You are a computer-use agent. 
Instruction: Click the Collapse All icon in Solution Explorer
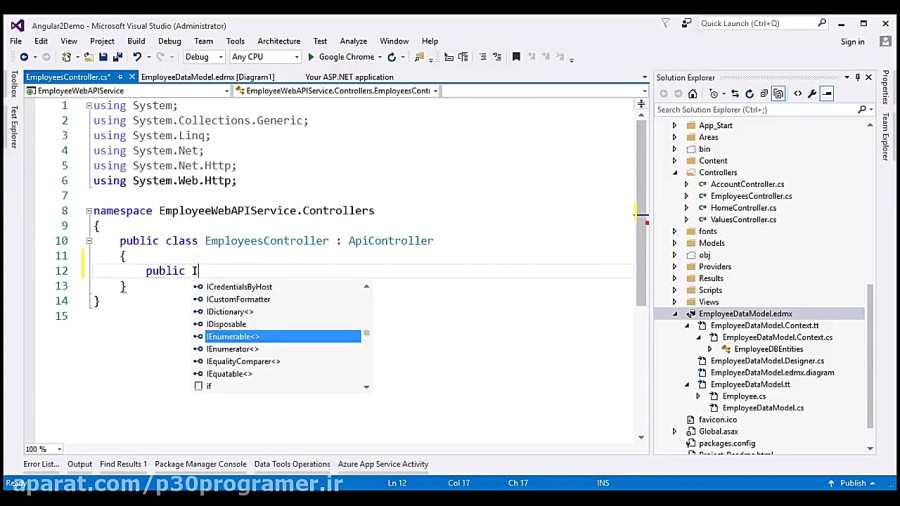click(x=764, y=94)
